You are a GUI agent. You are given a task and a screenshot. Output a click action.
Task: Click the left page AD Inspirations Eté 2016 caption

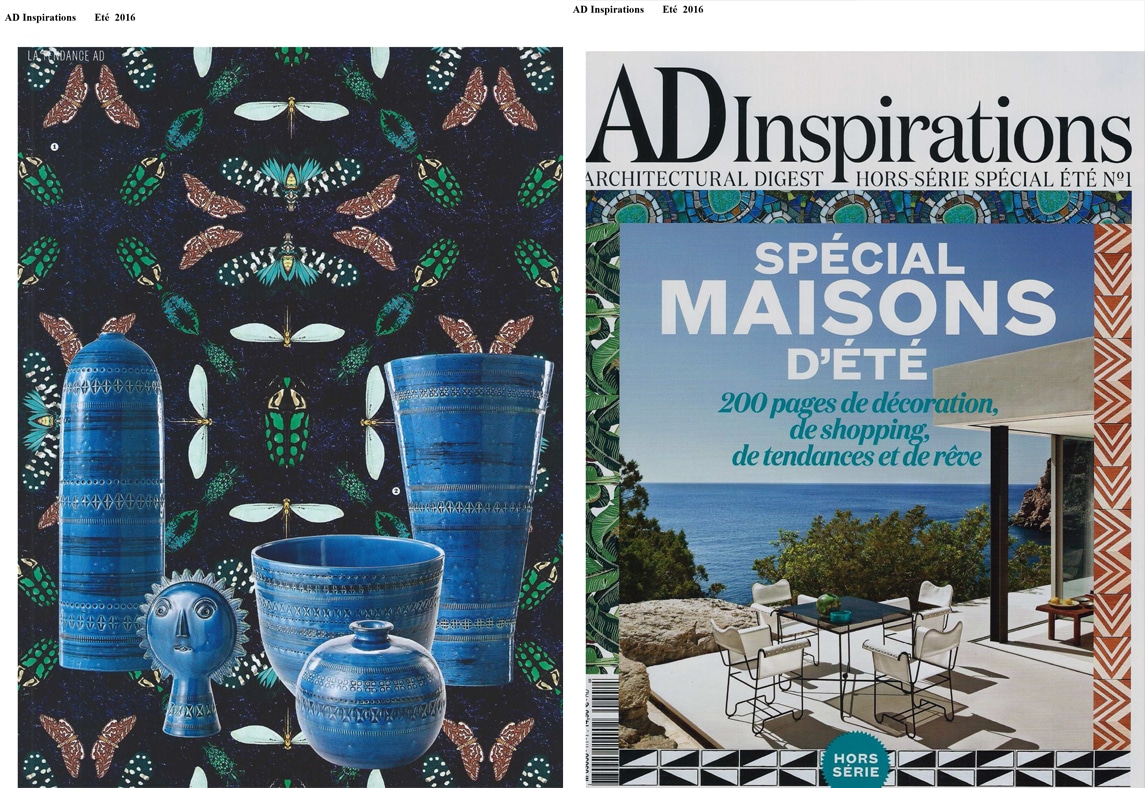pos(70,18)
